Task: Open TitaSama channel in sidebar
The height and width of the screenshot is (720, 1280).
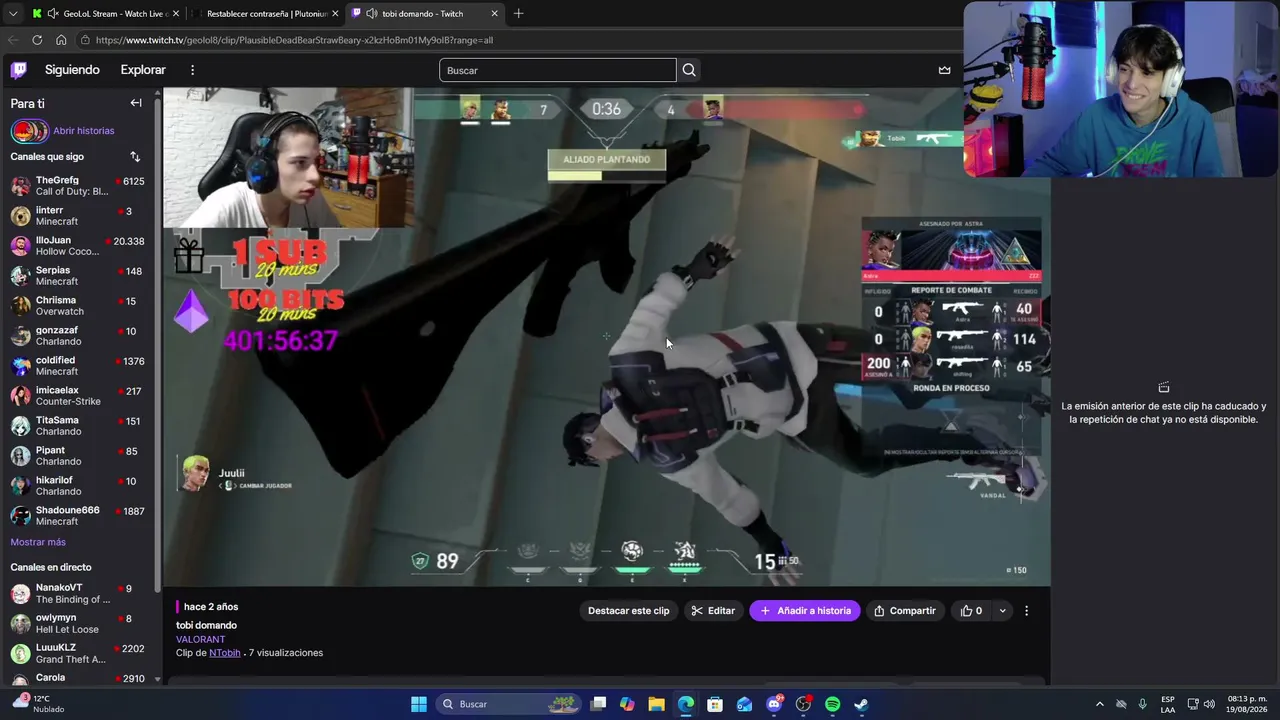Action: (78, 426)
